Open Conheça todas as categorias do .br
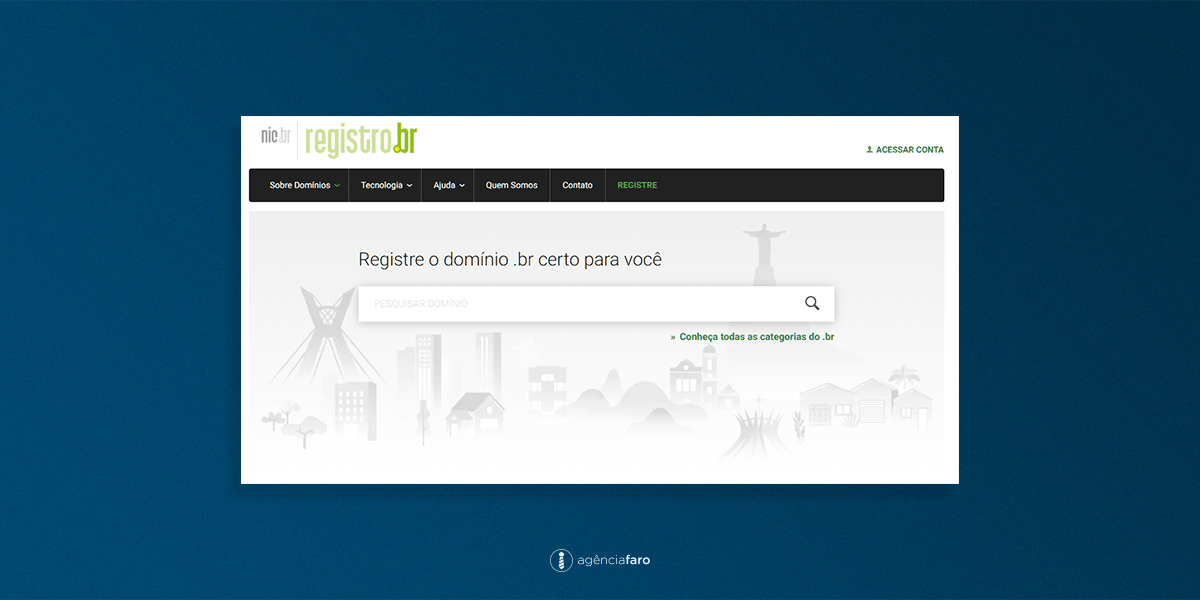This screenshot has height=600, width=1200. pos(757,337)
